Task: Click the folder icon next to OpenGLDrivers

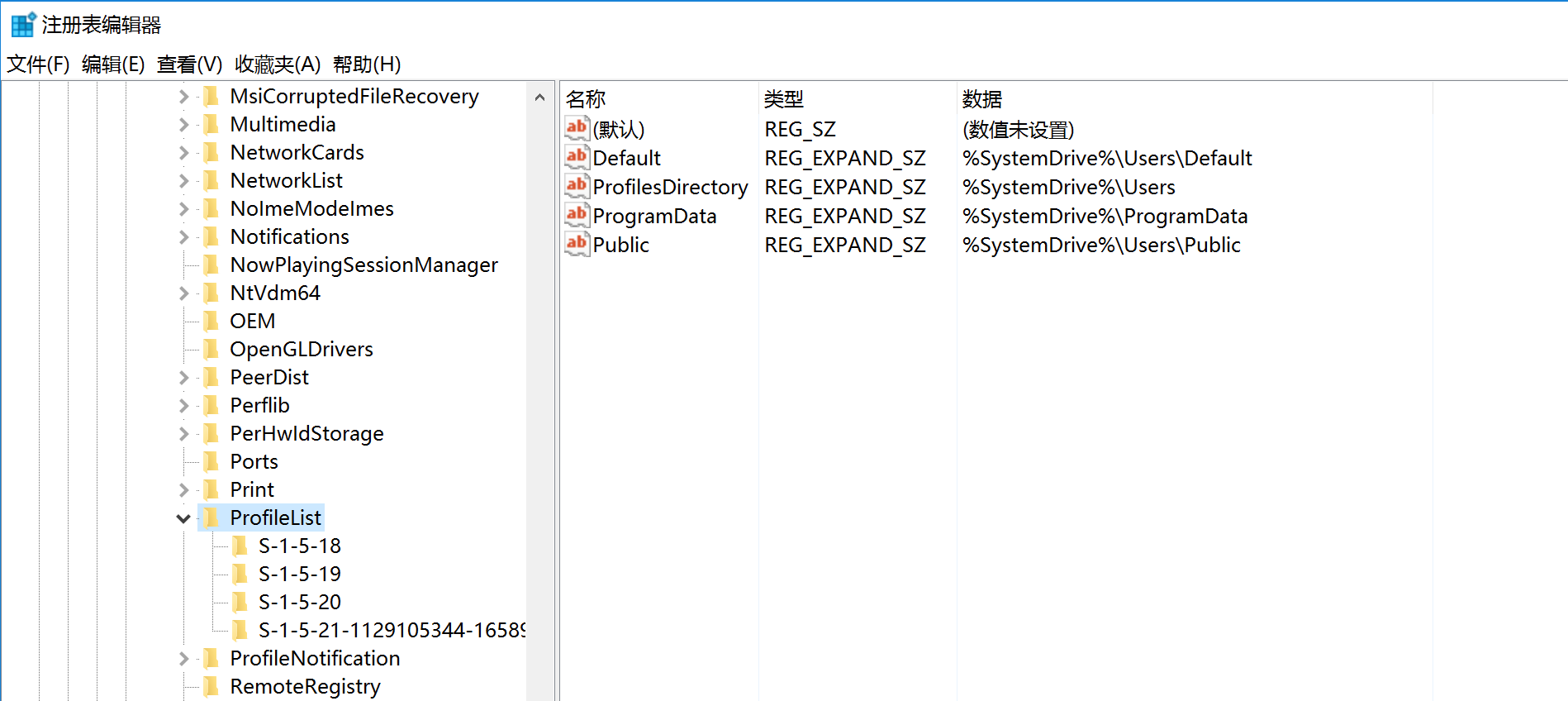Action: pyautogui.click(x=212, y=349)
